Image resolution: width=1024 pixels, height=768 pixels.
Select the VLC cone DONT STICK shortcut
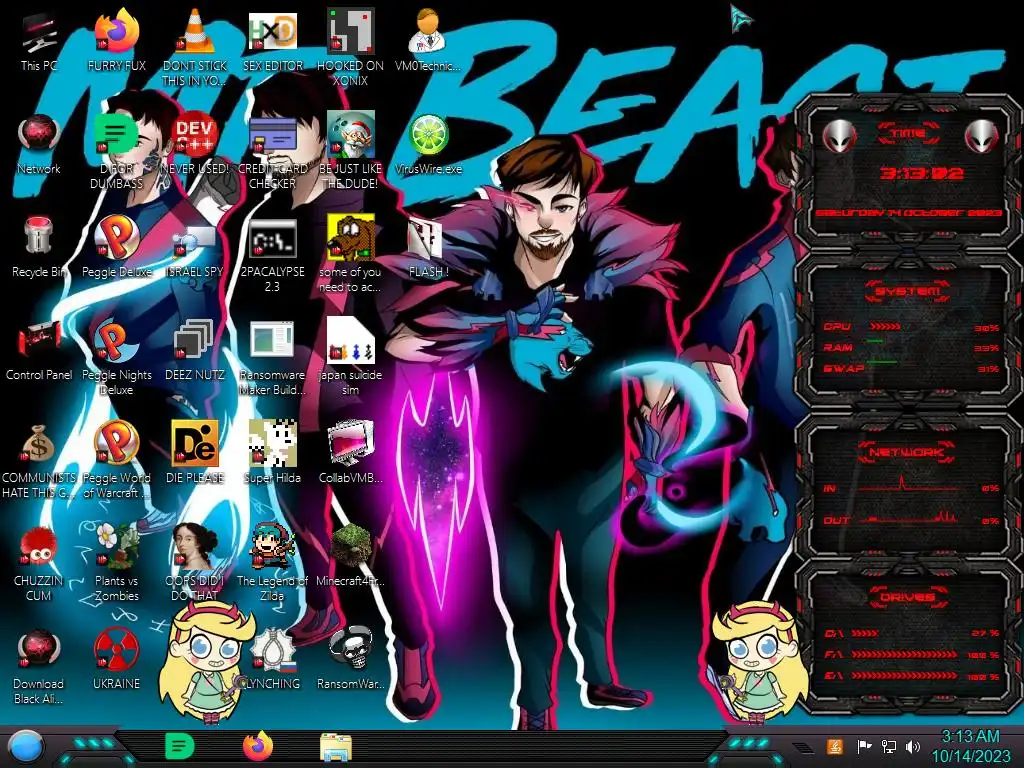195,48
